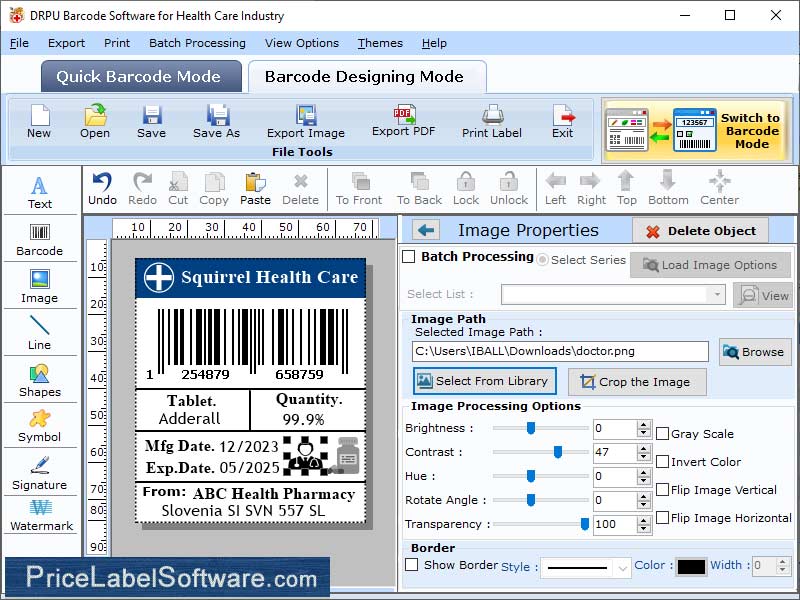
Task: Paste from clipboard
Action: (x=255, y=189)
